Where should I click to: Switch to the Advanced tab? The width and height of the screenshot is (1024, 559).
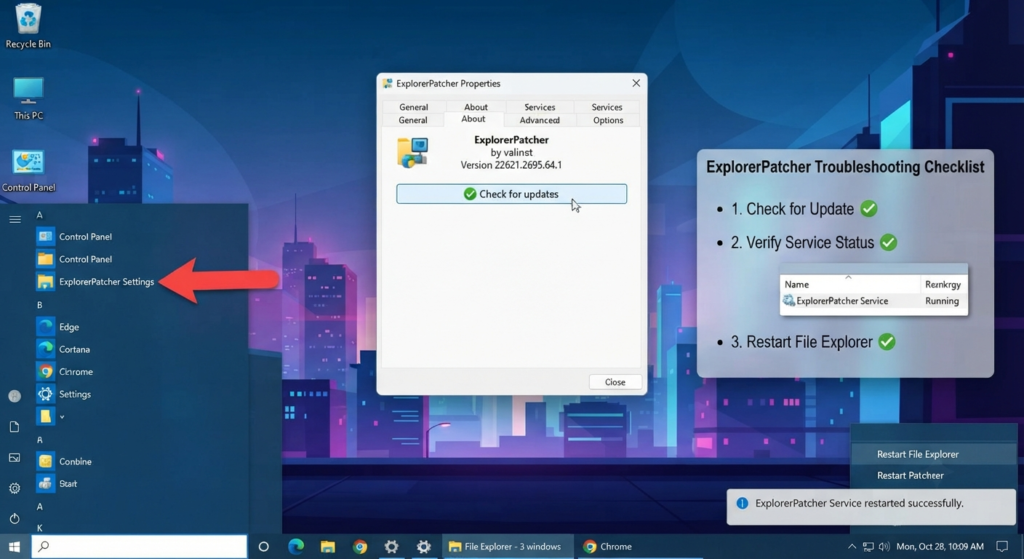(539, 120)
